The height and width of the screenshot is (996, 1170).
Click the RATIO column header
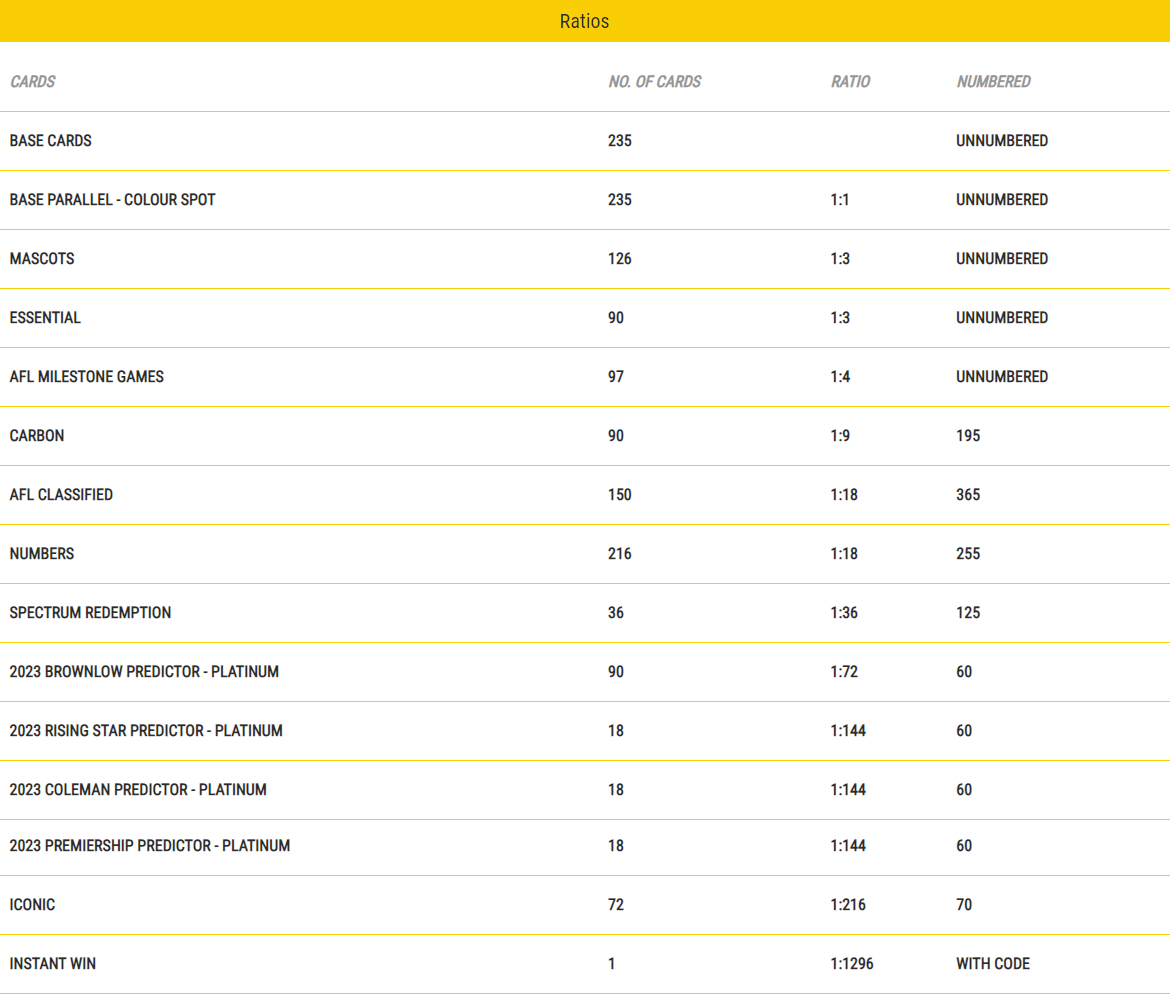pos(850,82)
